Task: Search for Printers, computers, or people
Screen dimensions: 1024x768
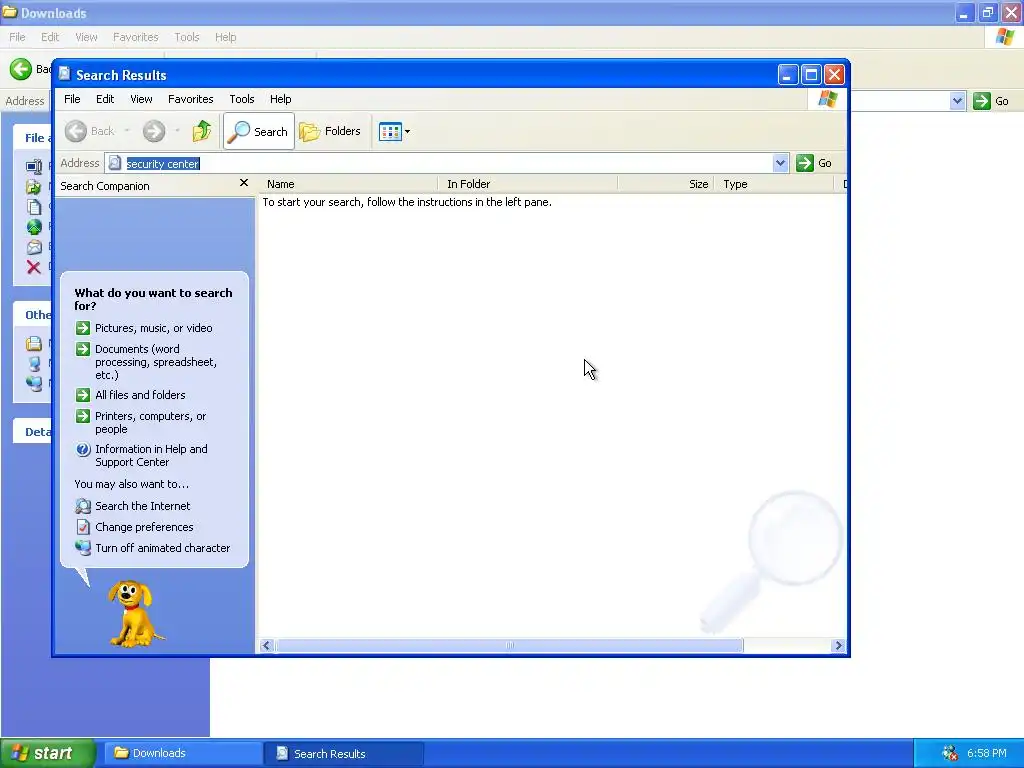Action: [151, 423]
